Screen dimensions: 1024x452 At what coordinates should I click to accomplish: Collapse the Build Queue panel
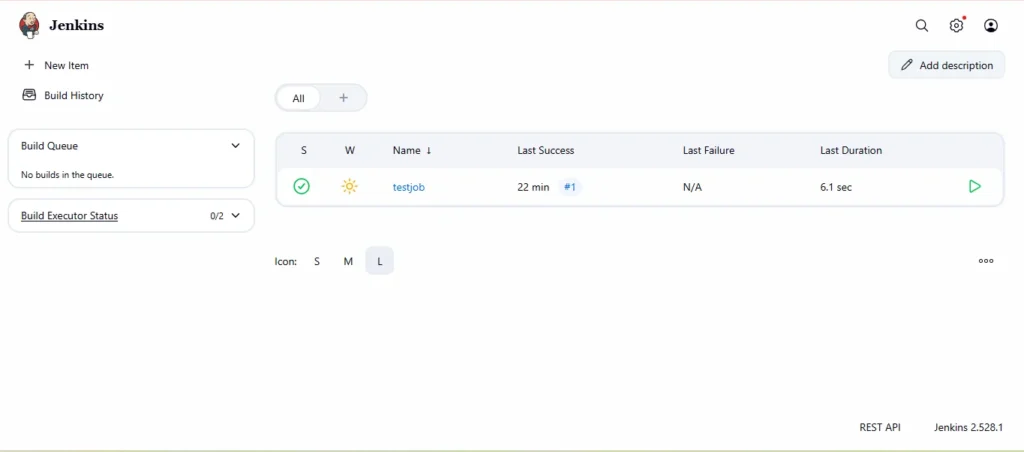(236, 145)
